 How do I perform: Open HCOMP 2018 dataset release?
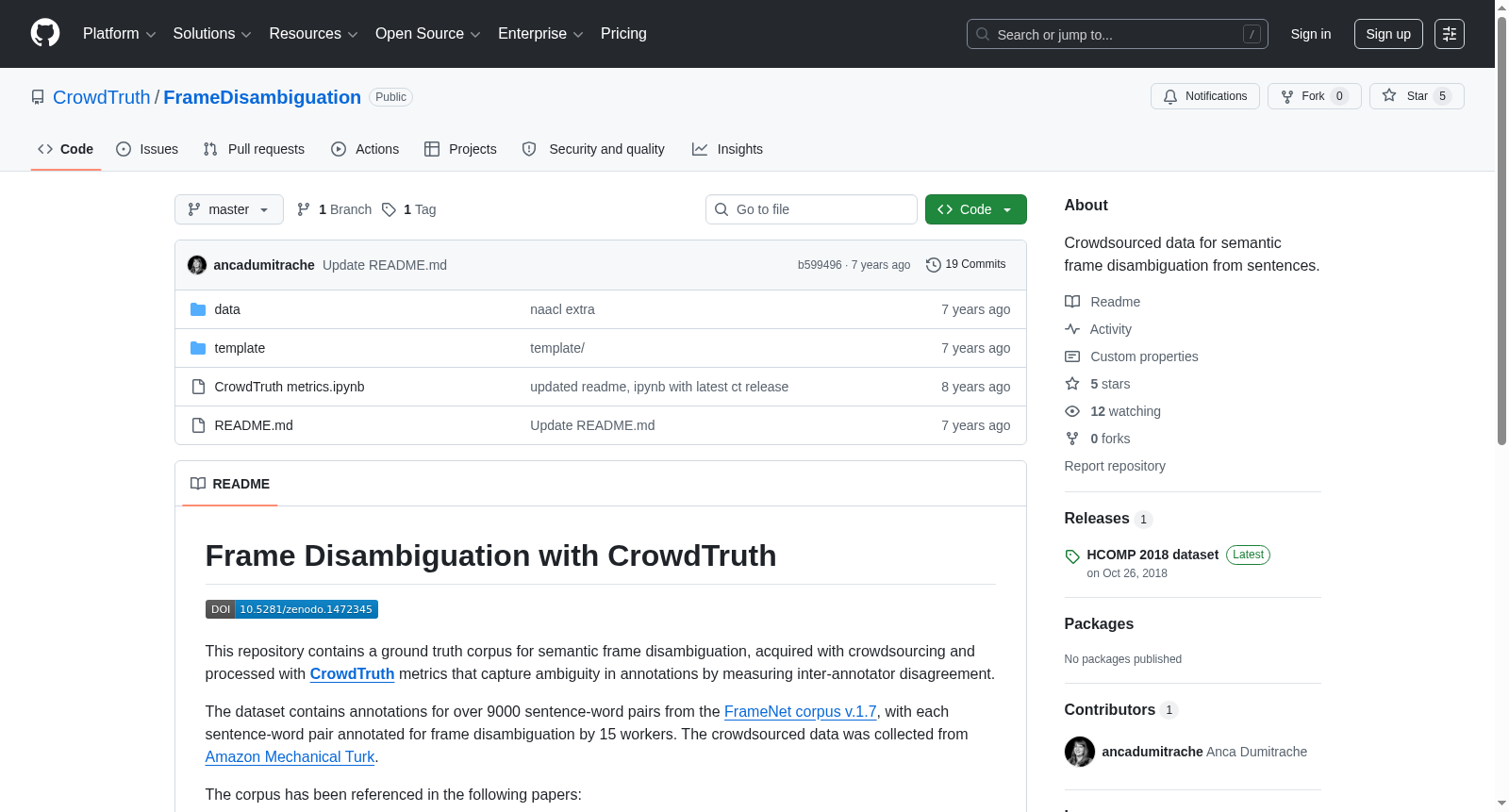[1152, 555]
